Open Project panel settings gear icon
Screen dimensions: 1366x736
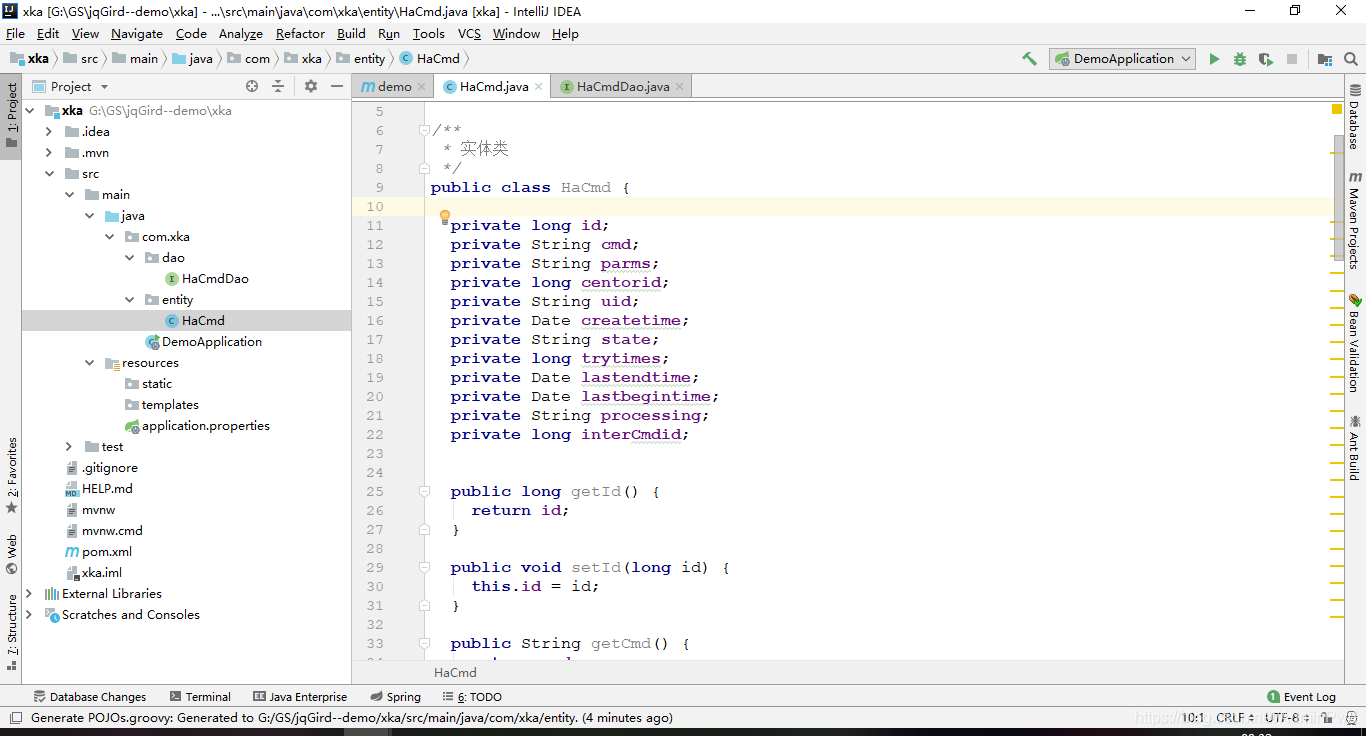click(310, 87)
